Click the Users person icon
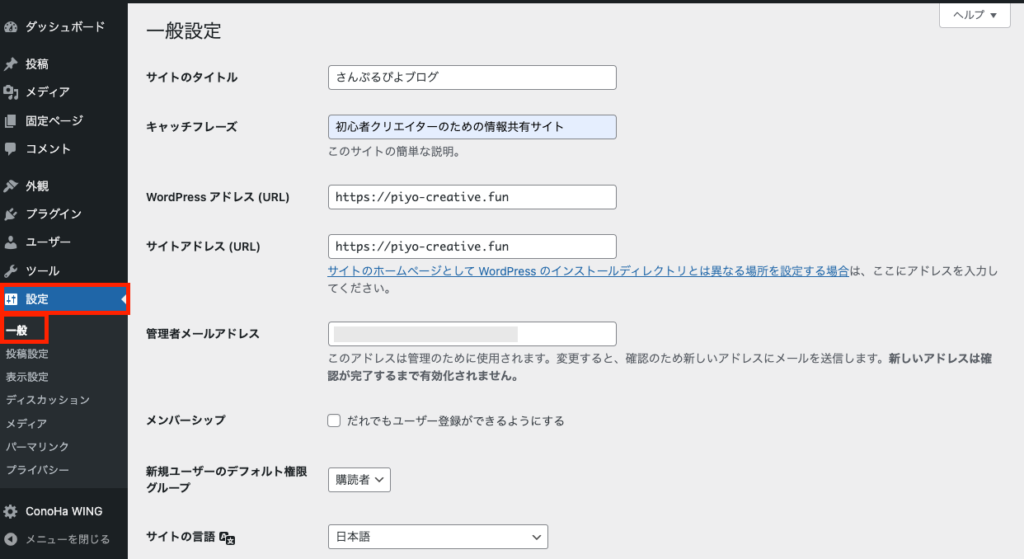Viewport: 1024px width, 559px height. (11, 242)
